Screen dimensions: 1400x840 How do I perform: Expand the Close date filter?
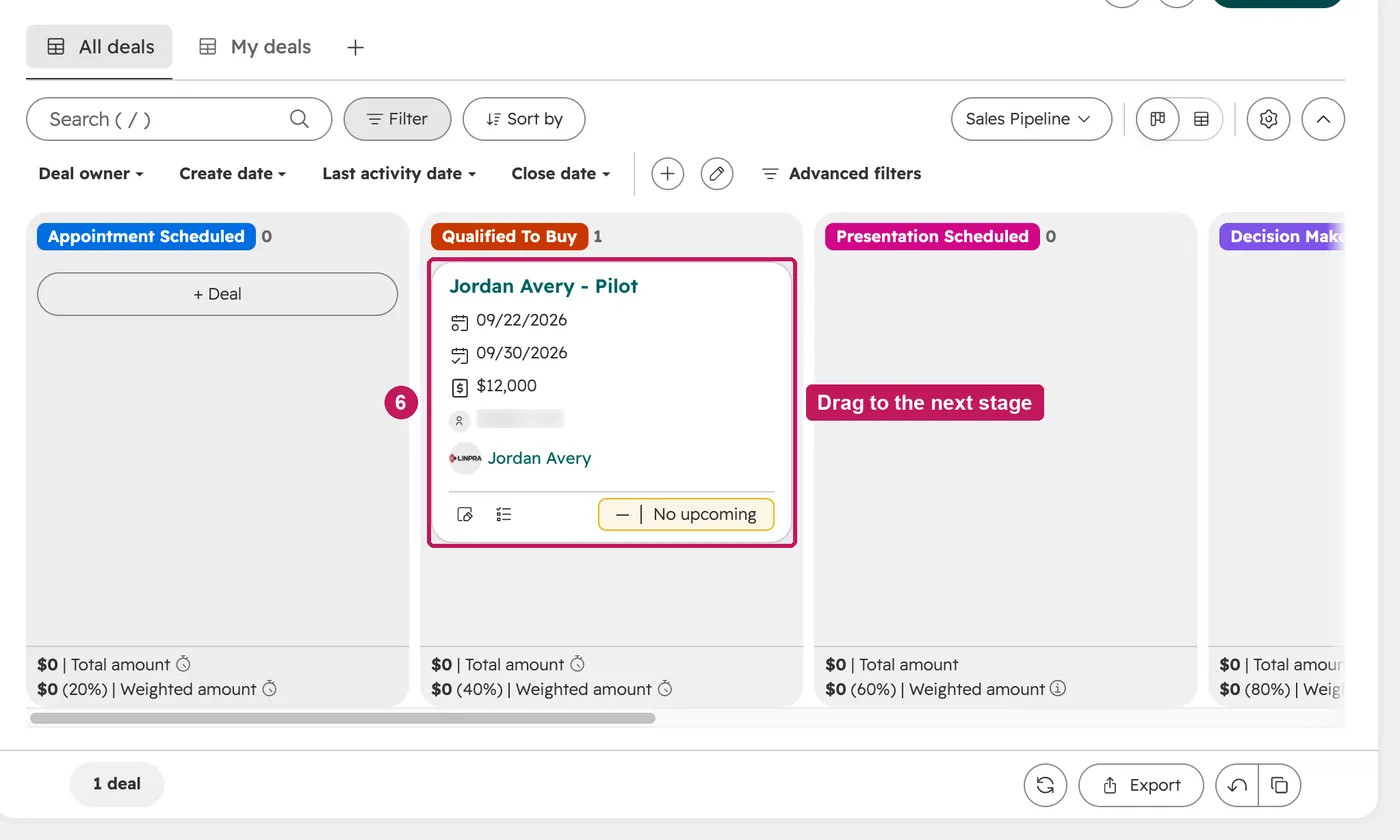[561, 173]
